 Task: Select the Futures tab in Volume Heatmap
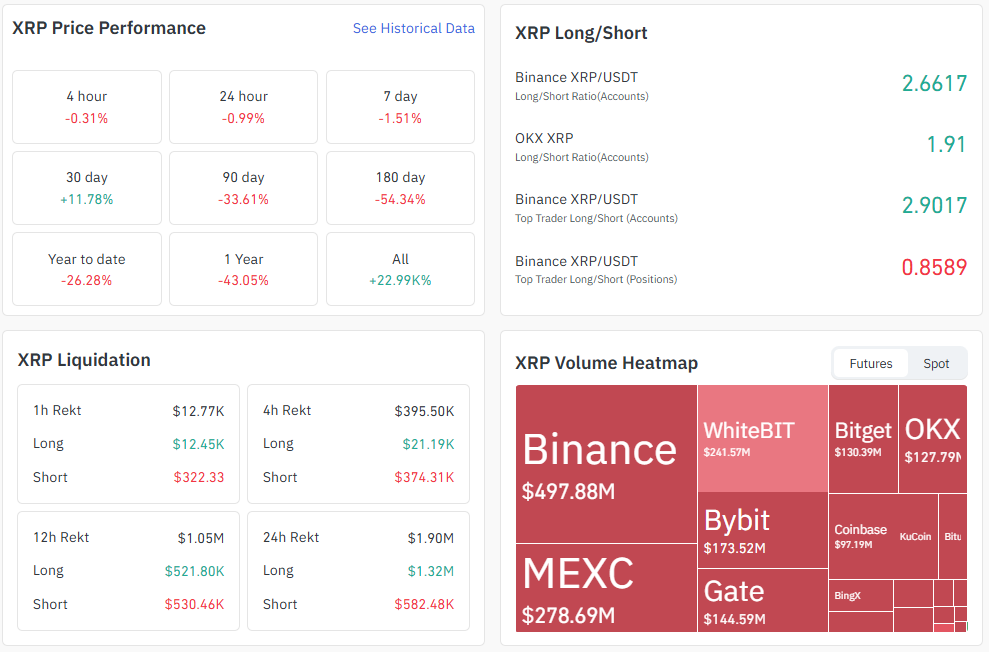(870, 364)
